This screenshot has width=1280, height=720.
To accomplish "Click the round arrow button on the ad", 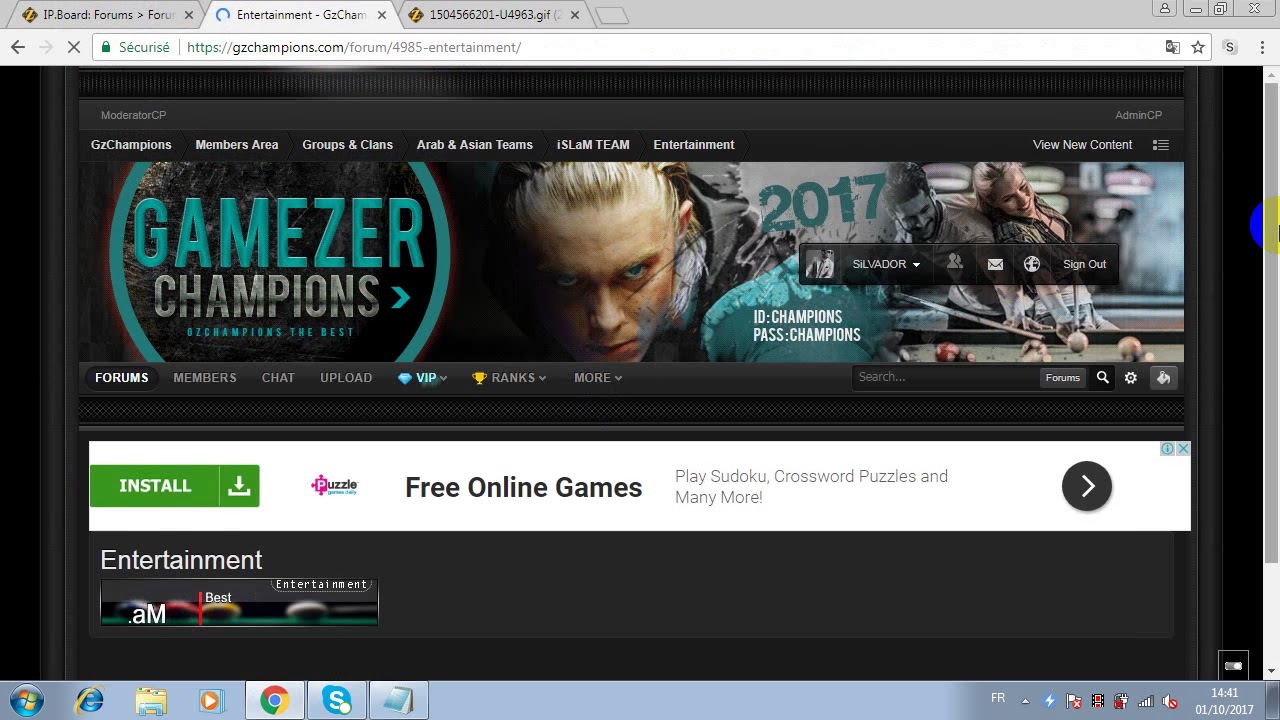I will coord(1087,486).
